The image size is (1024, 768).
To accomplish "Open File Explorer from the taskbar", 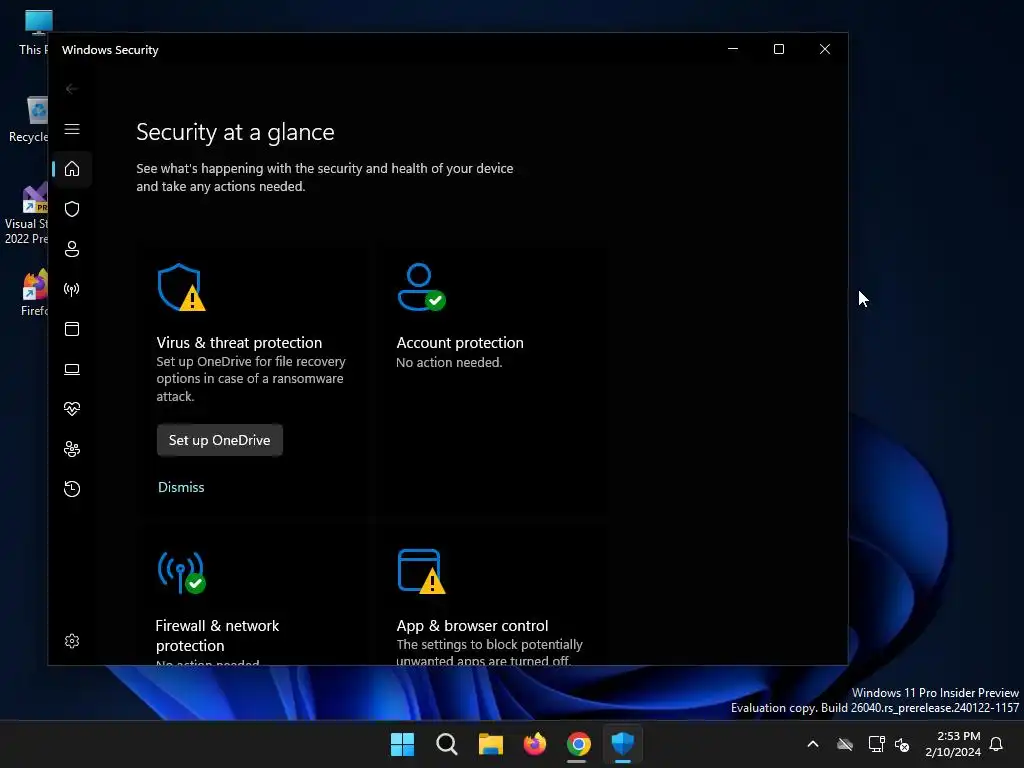I will pos(490,744).
